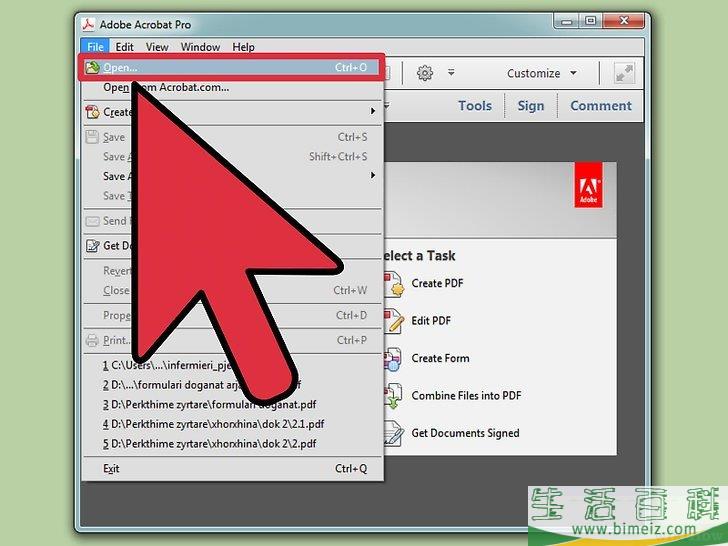This screenshot has width=728, height=546.
Task: Minimize the Acrobat Pro window
Action: click(566, 21)
